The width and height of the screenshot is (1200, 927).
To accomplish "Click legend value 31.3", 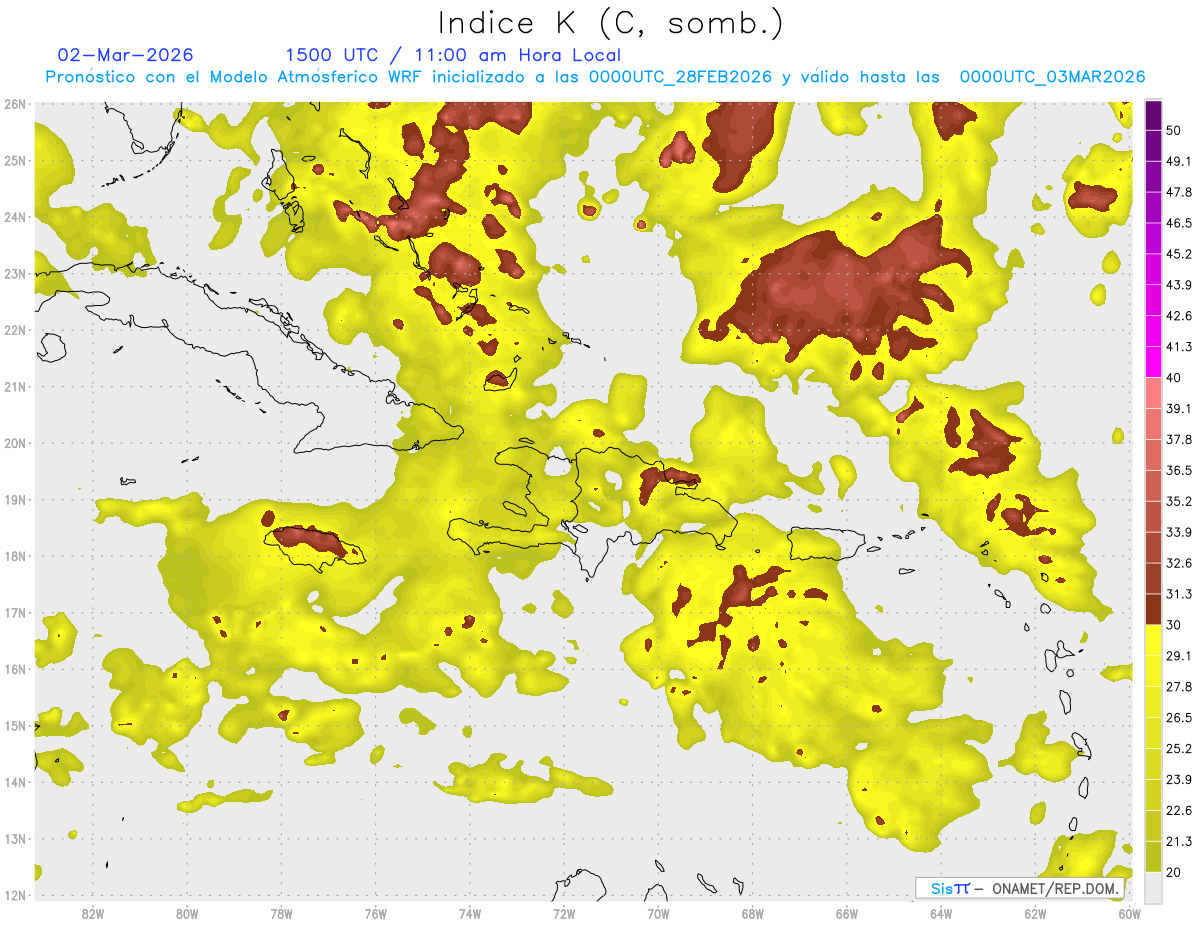I will (1180, 594).
